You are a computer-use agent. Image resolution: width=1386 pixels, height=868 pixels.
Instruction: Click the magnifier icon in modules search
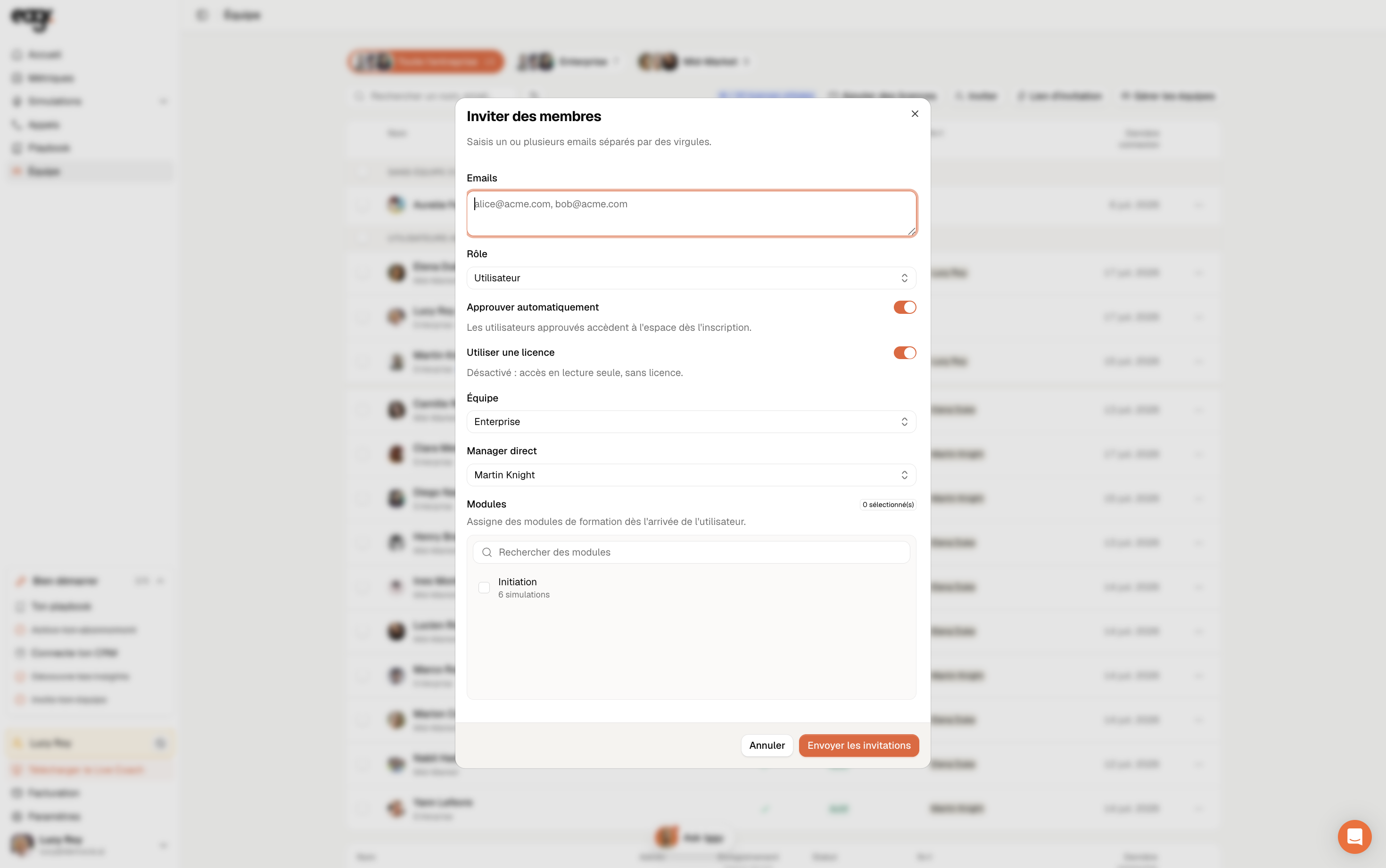click(487, 552)
